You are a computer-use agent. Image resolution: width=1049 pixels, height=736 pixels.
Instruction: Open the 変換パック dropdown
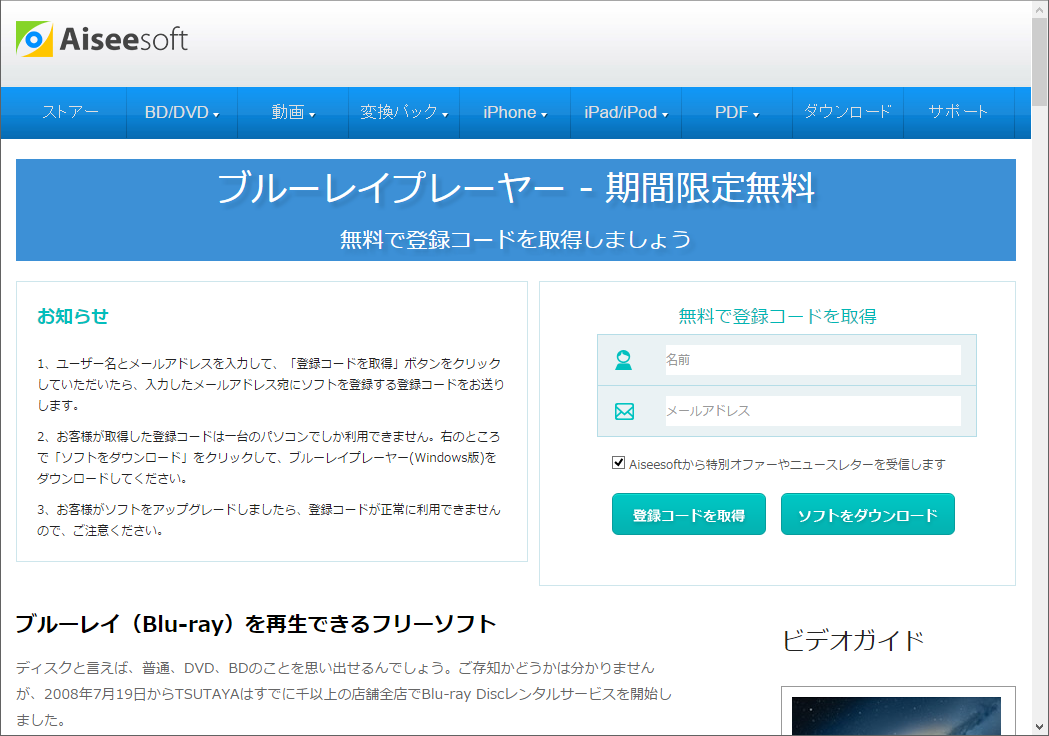click(x=402, y=112)
